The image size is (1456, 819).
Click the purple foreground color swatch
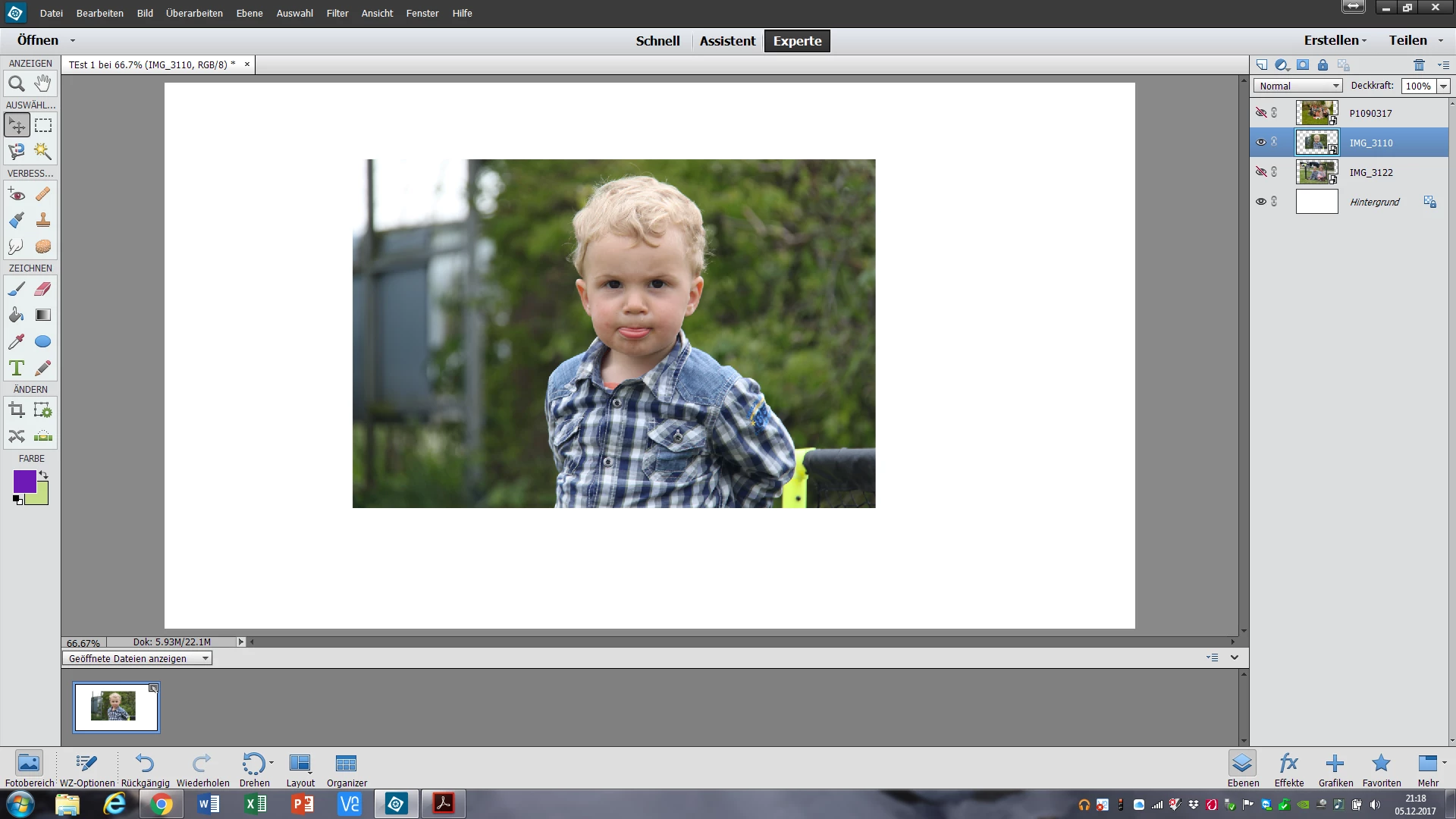click(x=23, y=481)
